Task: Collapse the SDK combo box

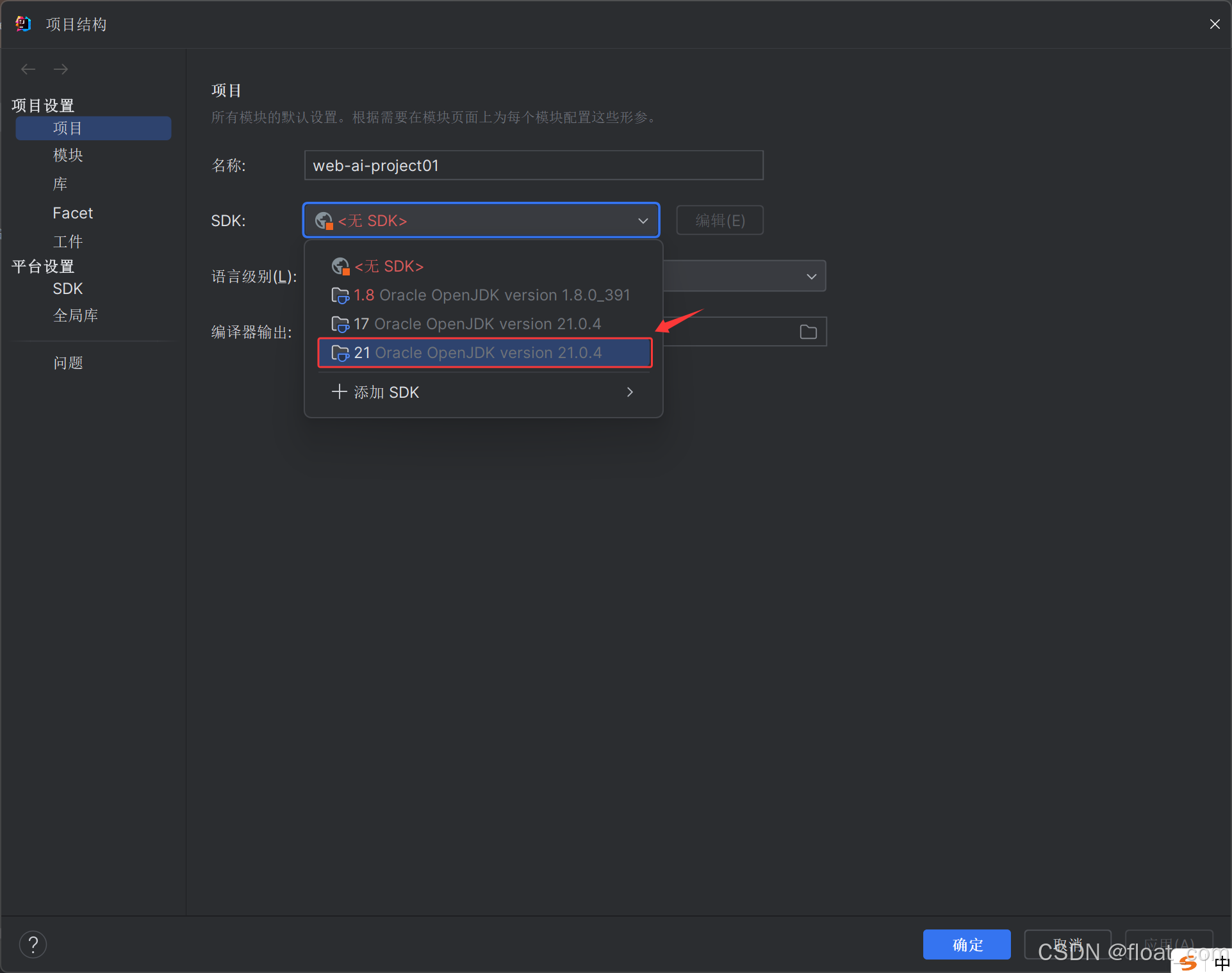Action: point(643,221)
